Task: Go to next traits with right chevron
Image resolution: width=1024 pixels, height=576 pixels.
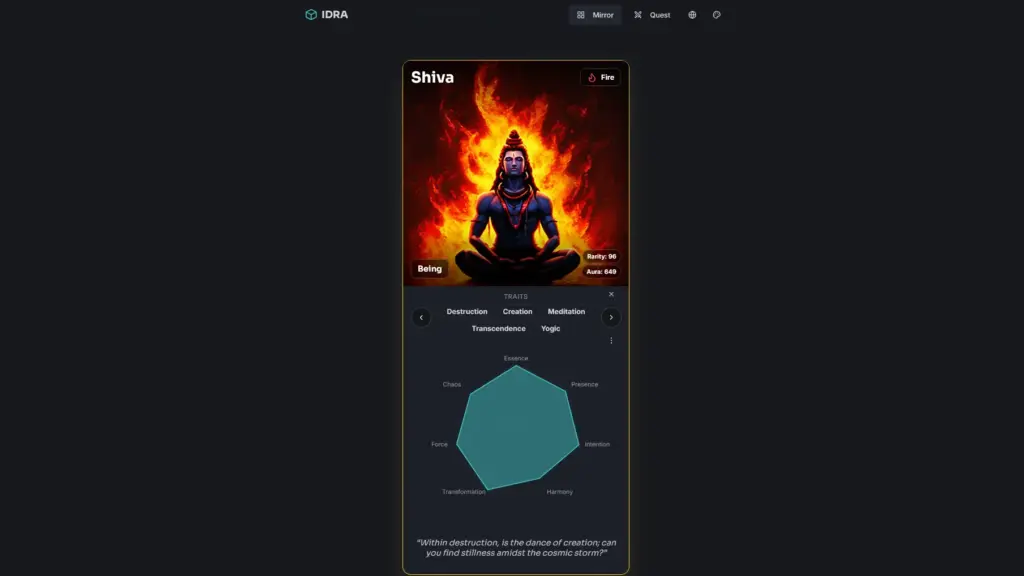Action: click(611, 317)
